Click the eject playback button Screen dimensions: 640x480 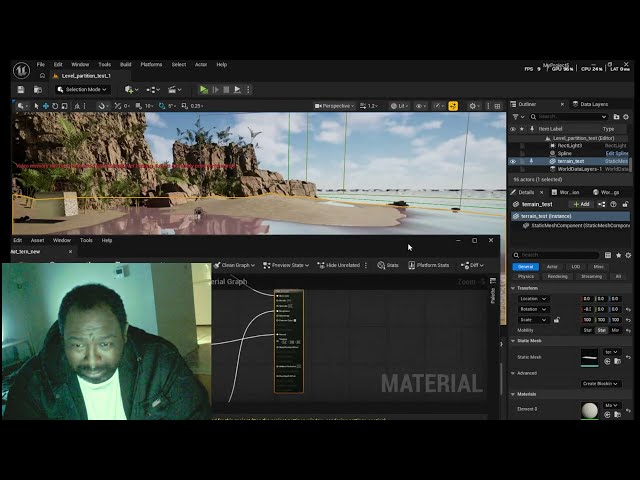(x=237, y=89)
